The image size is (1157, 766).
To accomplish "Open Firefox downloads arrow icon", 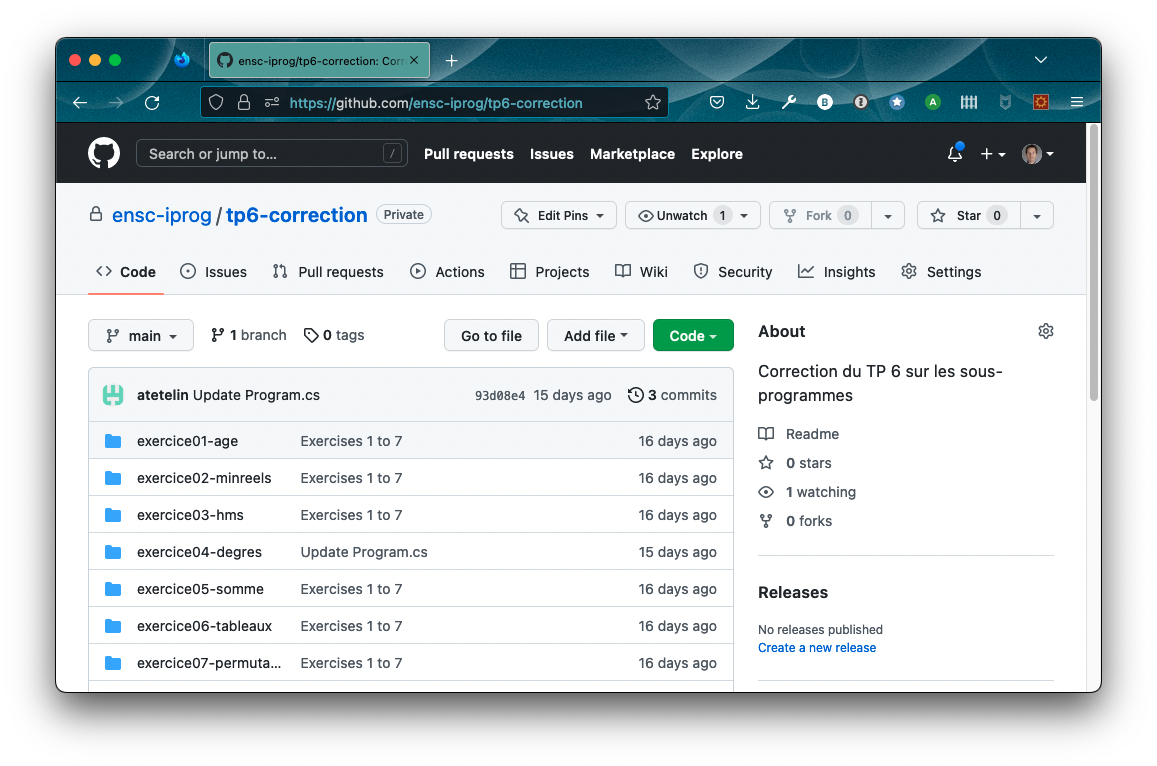I will (x=753, y=103).
